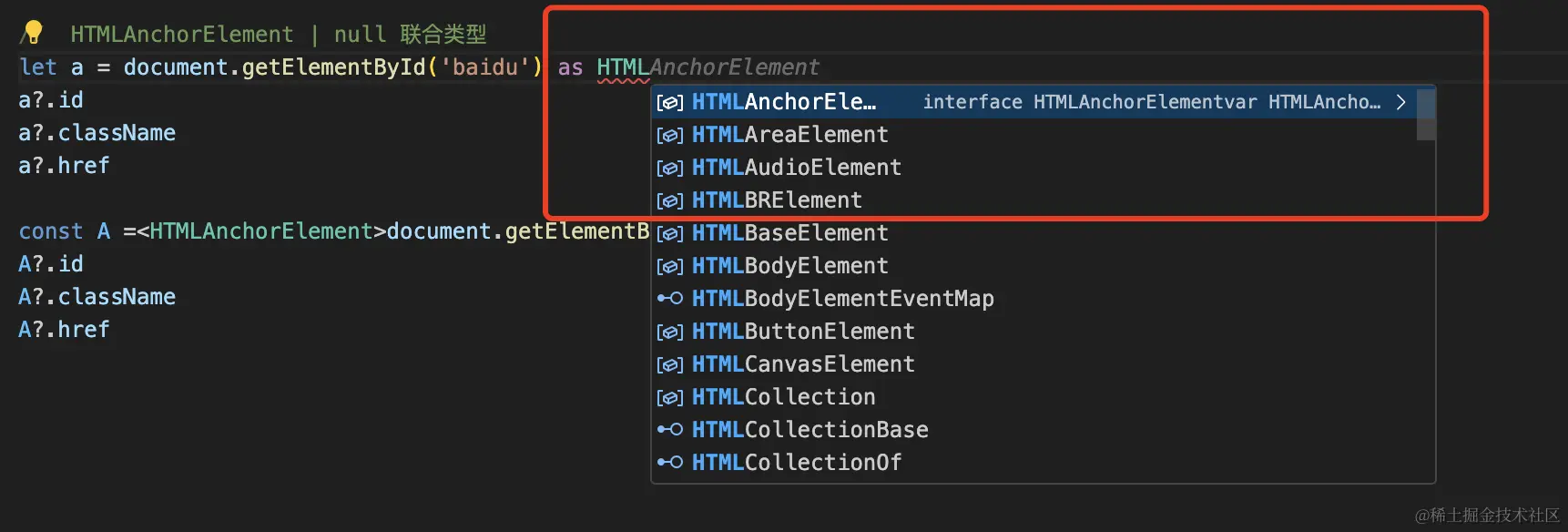Click the symbol icon beside HTMLCollectionOf

[x=670, y=463]
